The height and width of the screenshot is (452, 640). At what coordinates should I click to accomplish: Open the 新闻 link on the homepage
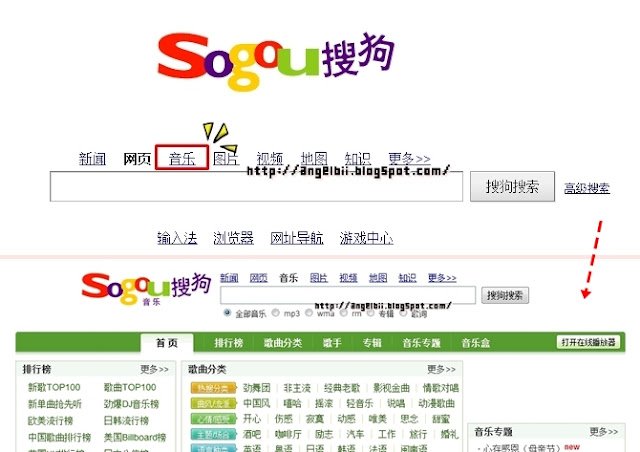pos(92,158)
